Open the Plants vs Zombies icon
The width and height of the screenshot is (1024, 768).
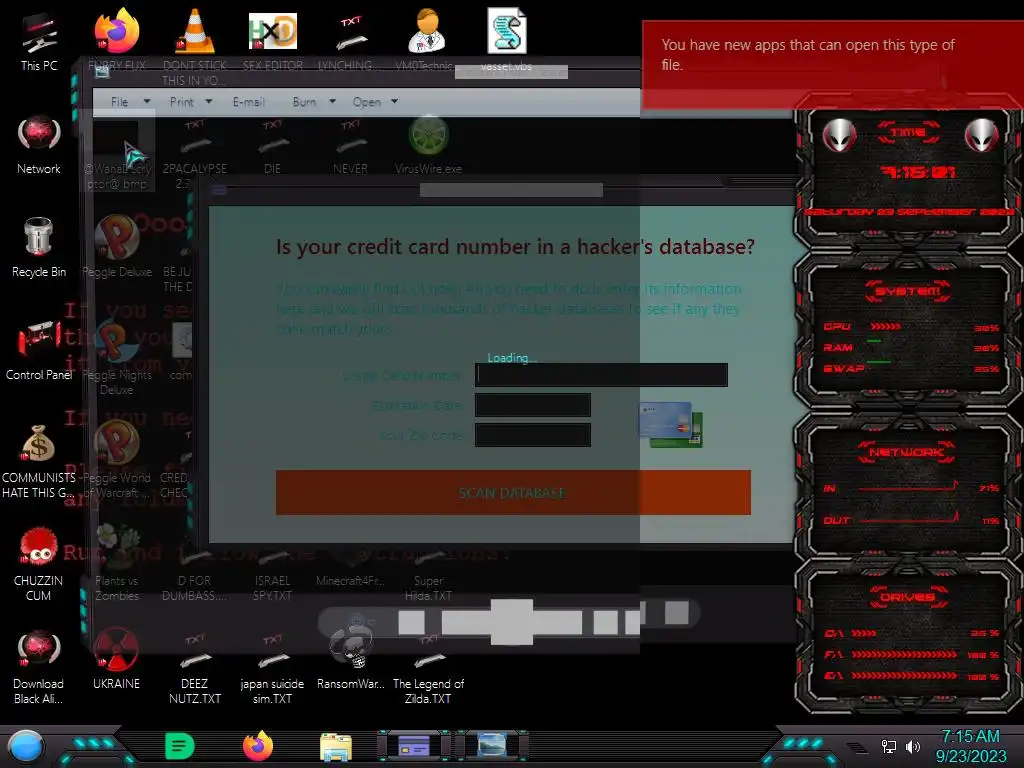116,564
